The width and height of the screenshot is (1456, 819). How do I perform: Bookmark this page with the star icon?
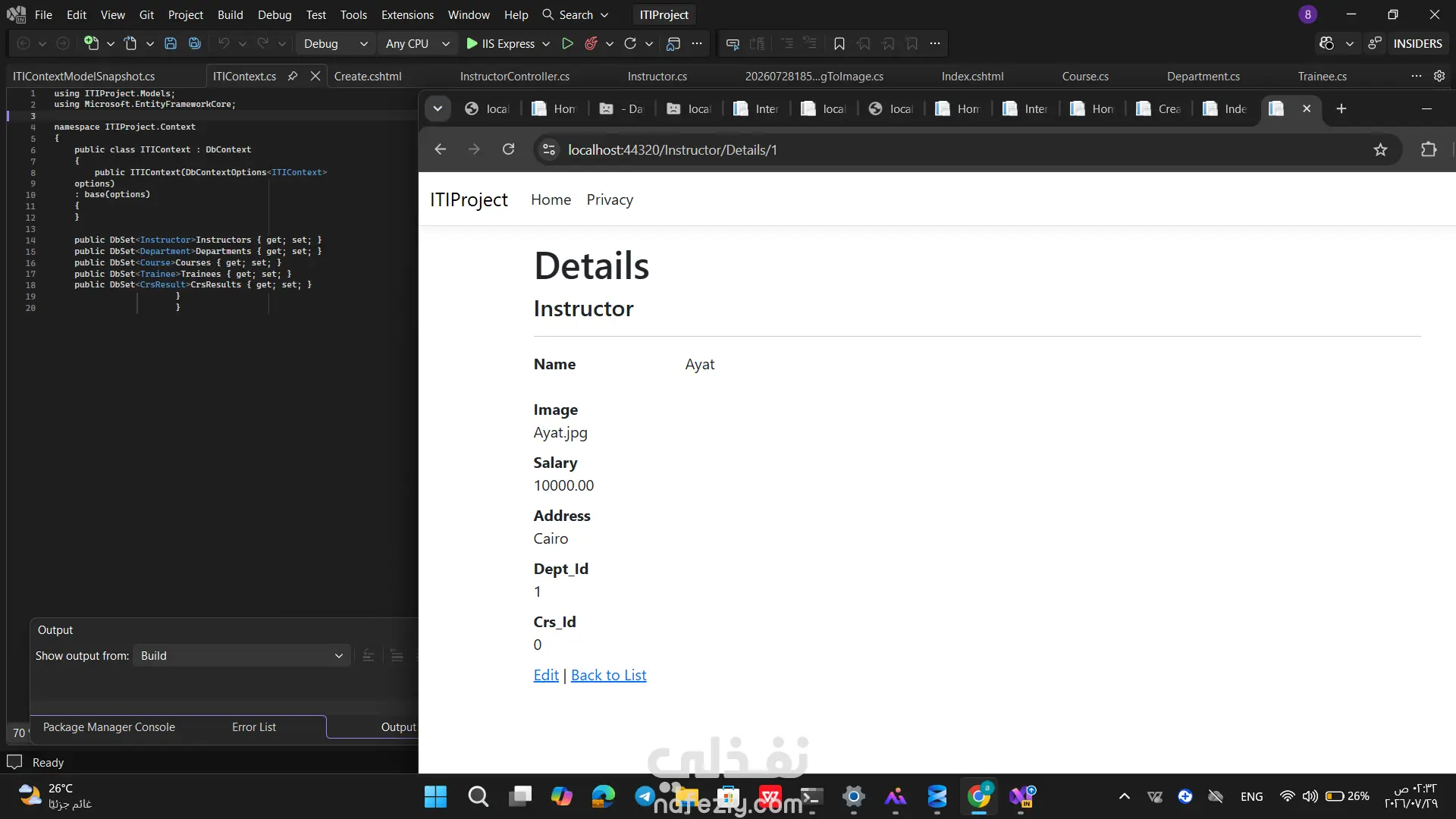pyautogui.click(x=1380, y=149)
